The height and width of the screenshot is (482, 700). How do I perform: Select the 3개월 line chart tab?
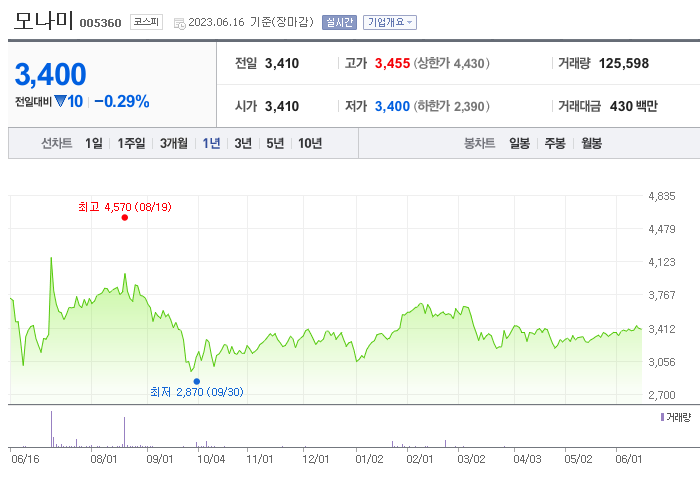pyautogui.click(x=174, y=143)
